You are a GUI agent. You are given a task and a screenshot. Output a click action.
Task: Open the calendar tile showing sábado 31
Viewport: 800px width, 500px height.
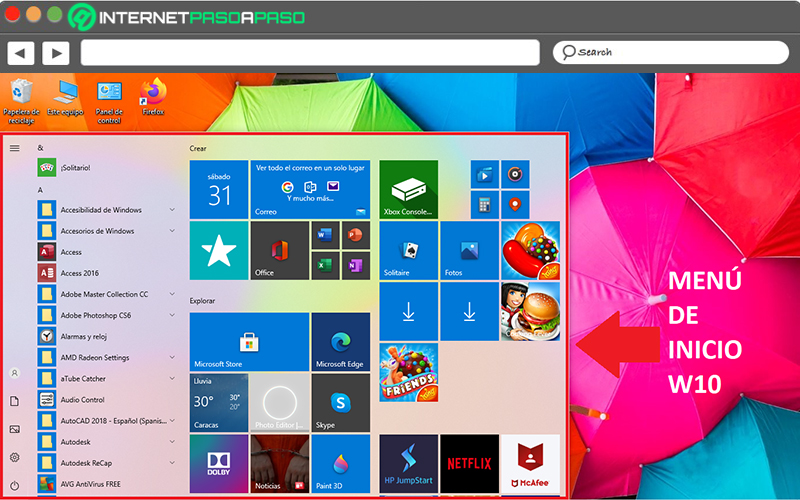(219, 190)
